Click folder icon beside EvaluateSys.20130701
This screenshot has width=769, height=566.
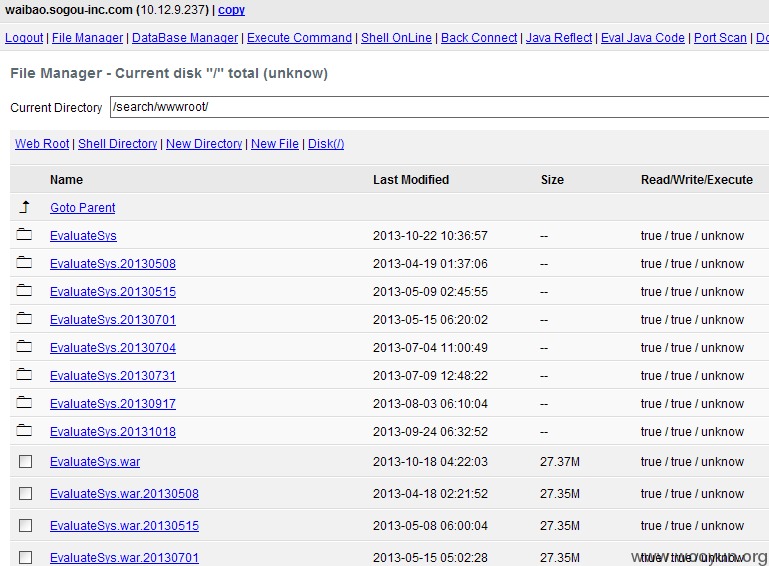[24, 318]
